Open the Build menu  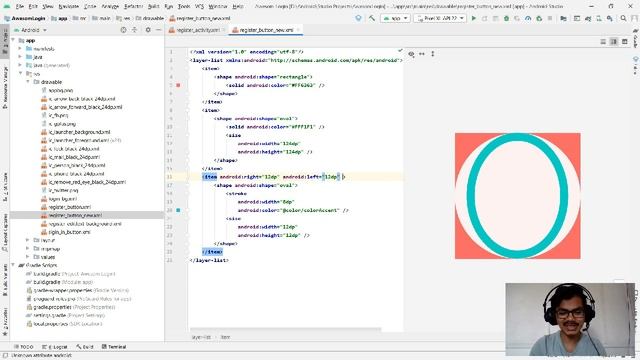[x=153, y=7]
